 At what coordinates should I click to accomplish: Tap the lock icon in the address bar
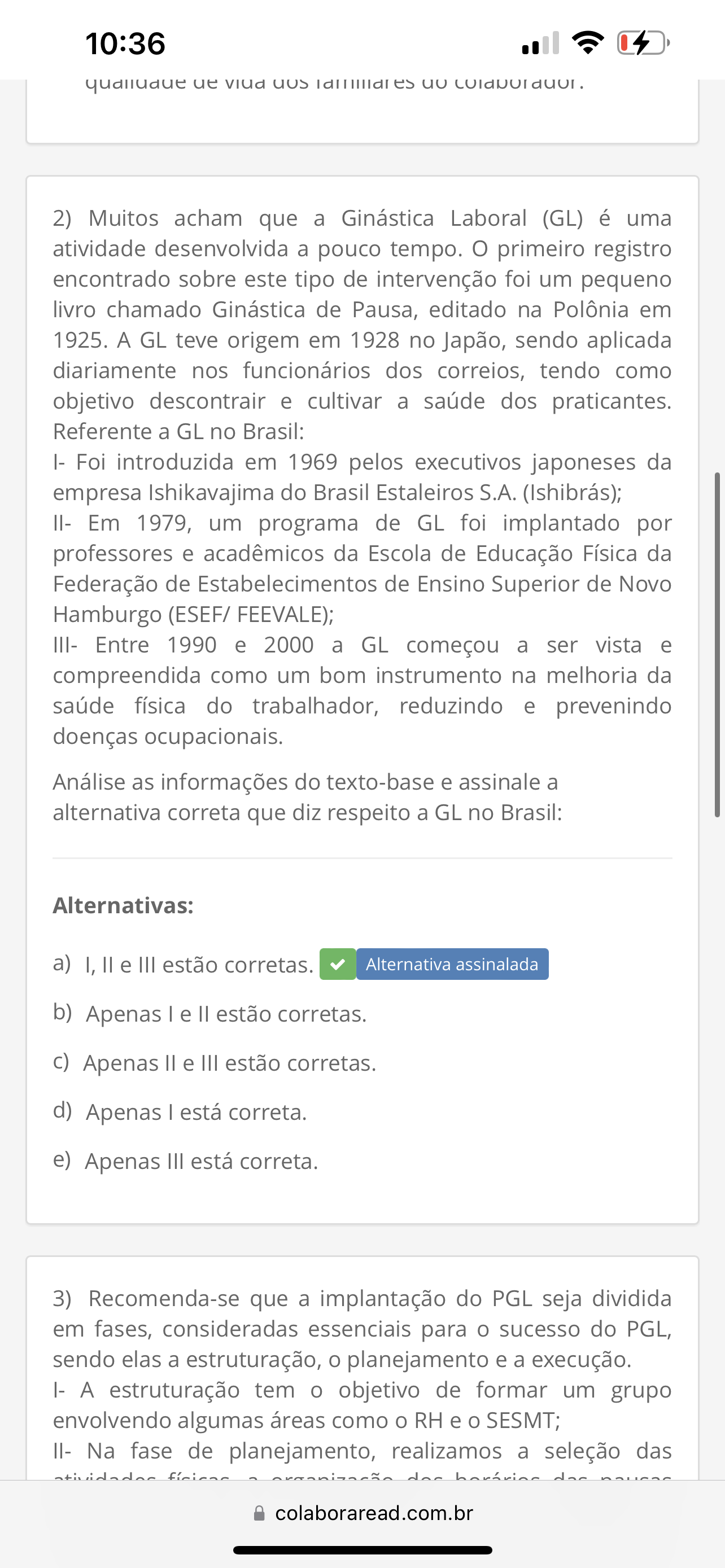(259, 1513)
